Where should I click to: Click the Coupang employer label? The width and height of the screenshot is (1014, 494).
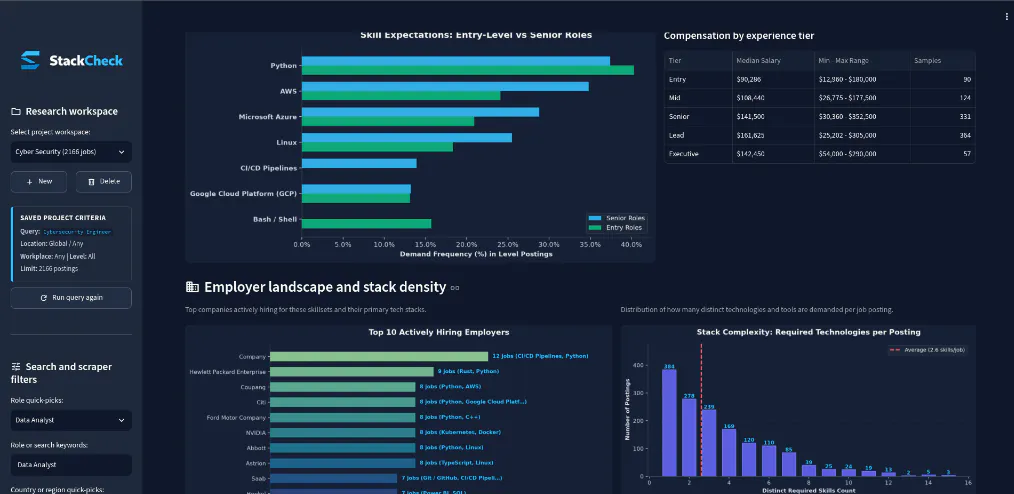click(254, 387)
